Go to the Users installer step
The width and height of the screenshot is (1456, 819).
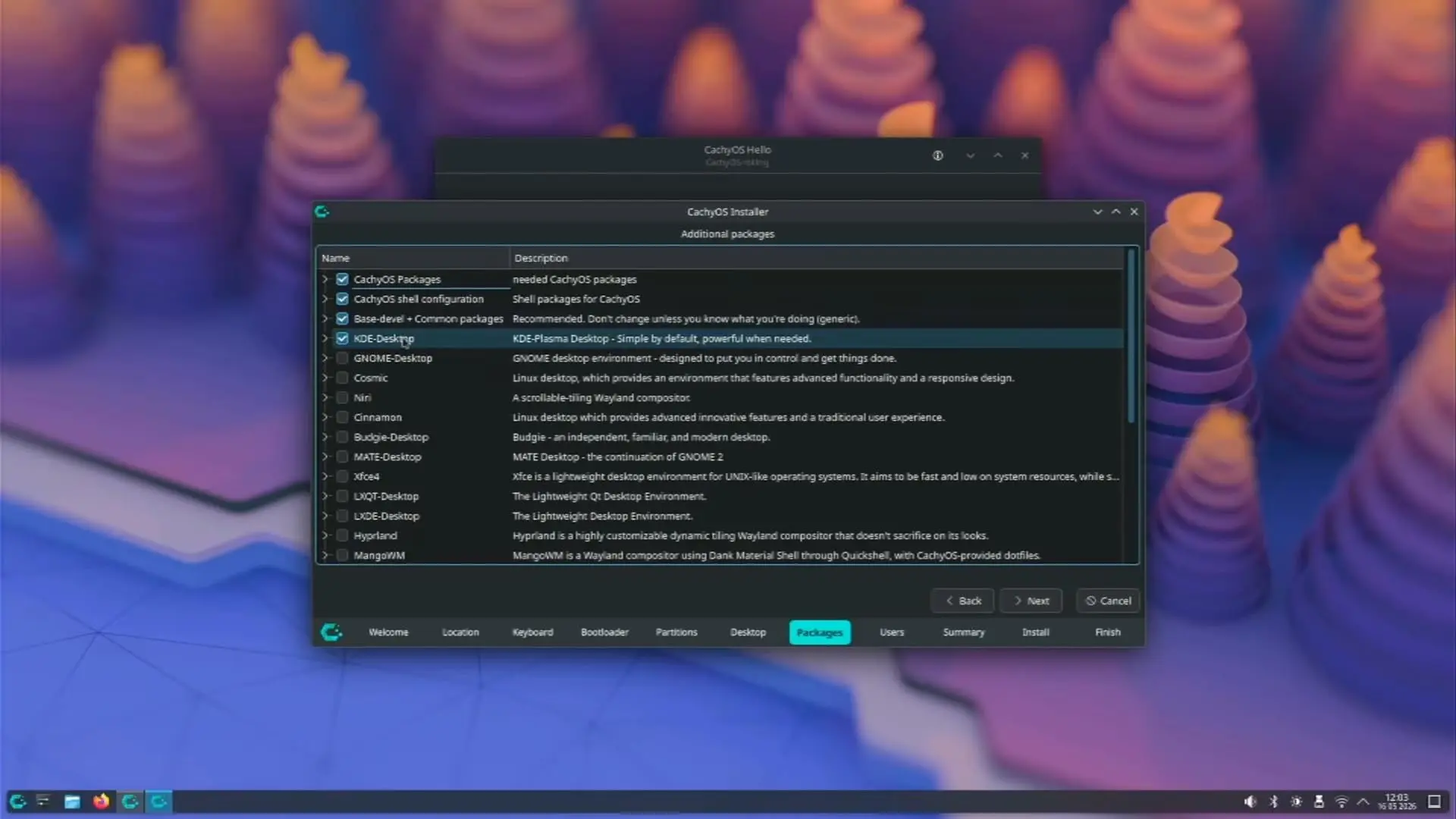tap(892, 632)
